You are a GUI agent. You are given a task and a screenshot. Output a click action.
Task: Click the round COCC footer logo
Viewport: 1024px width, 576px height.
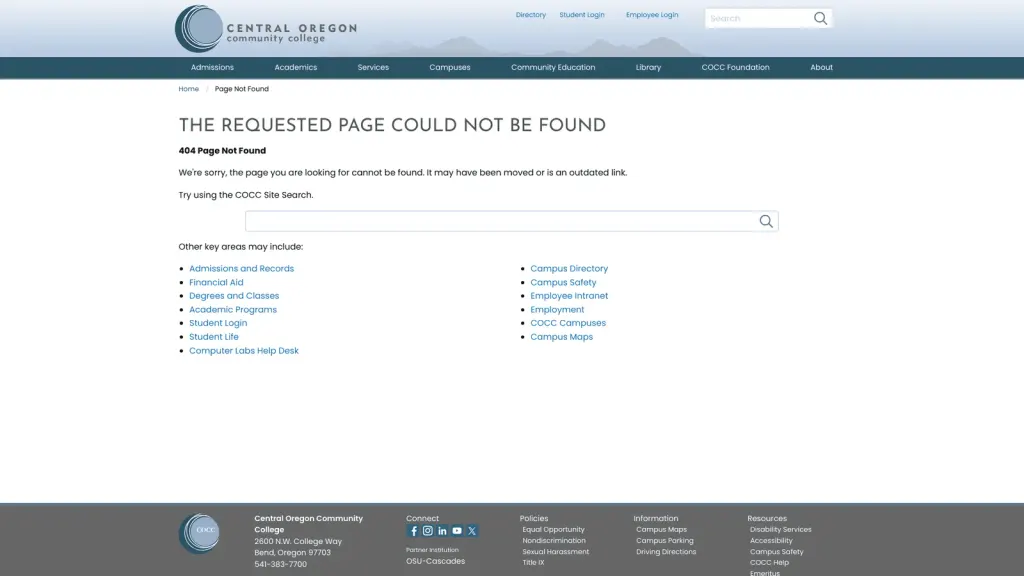(199, 534)
